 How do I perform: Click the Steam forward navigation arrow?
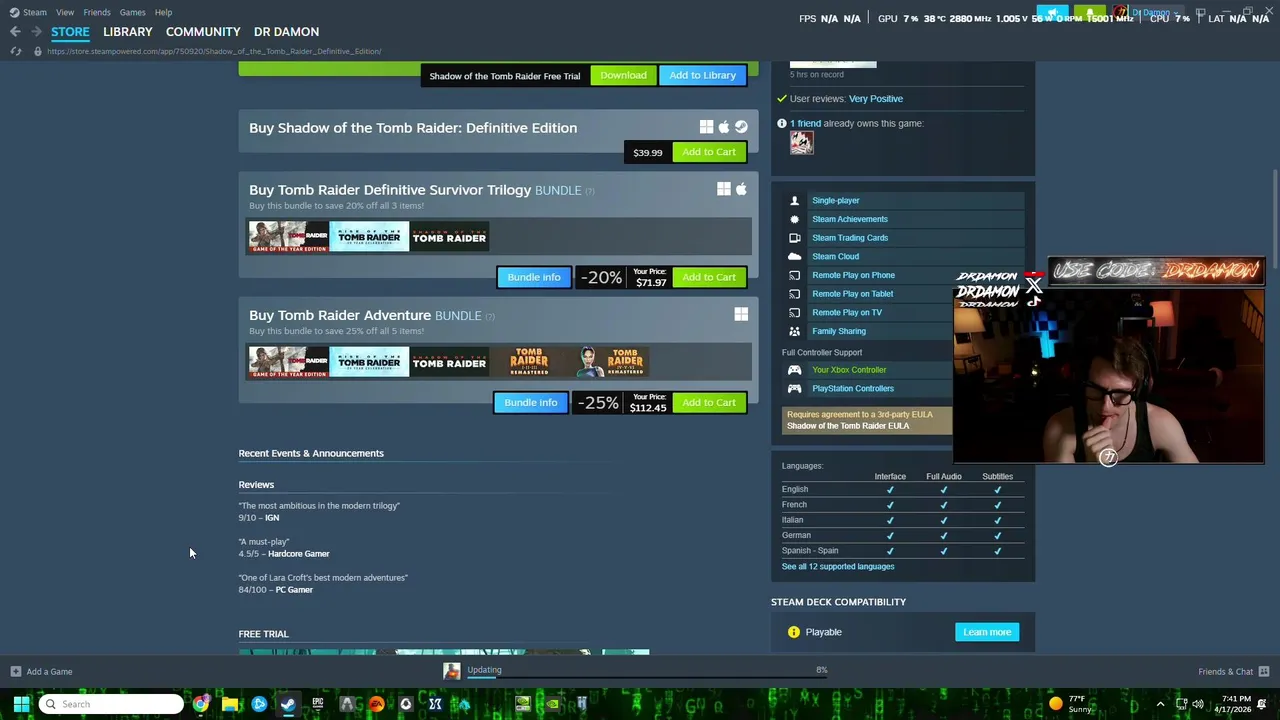click(x=37, y=32)
